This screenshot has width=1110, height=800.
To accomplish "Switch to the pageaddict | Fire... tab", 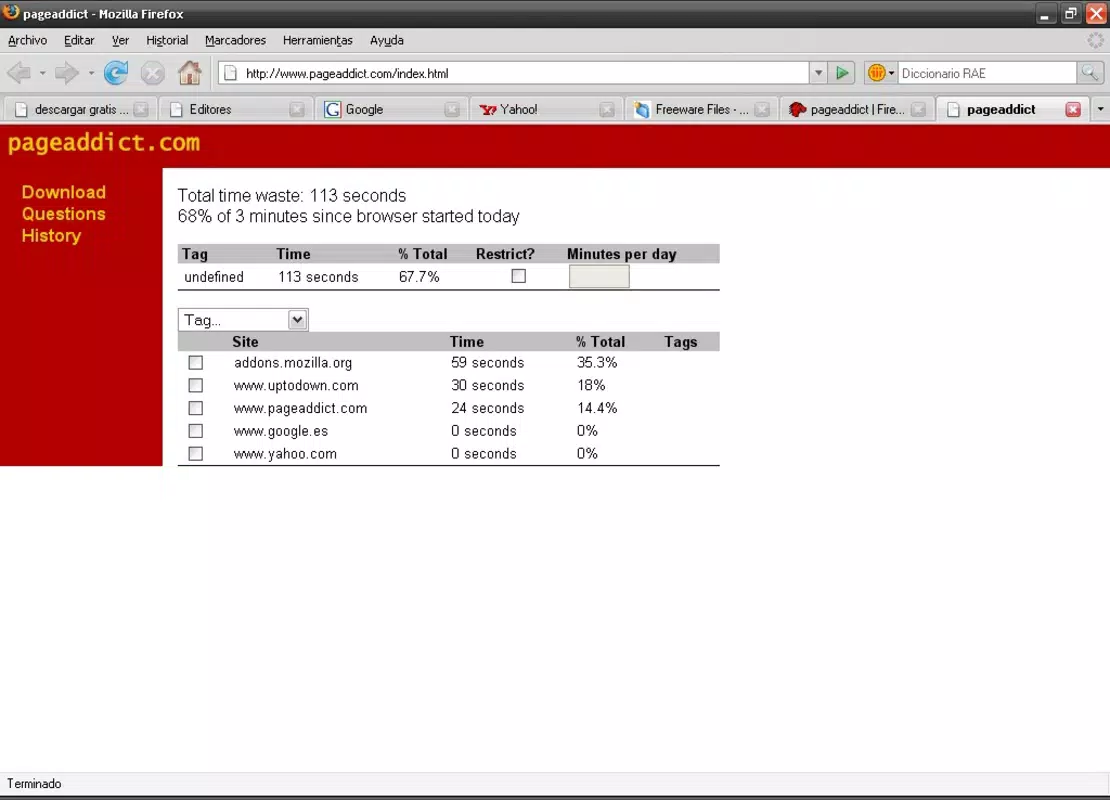I will click(x=857, y=109).
